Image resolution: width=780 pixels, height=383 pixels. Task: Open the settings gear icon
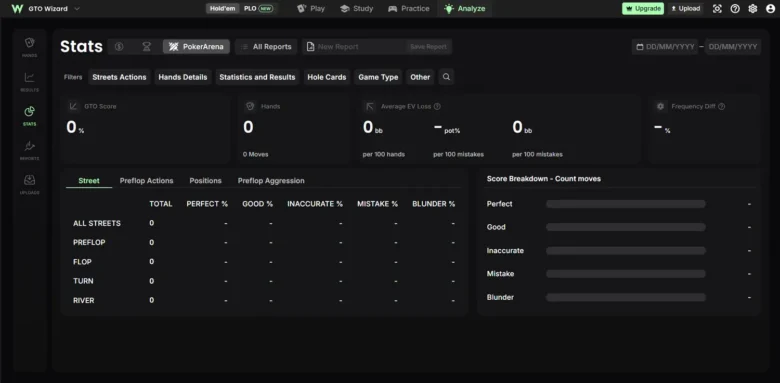point(753,8)
